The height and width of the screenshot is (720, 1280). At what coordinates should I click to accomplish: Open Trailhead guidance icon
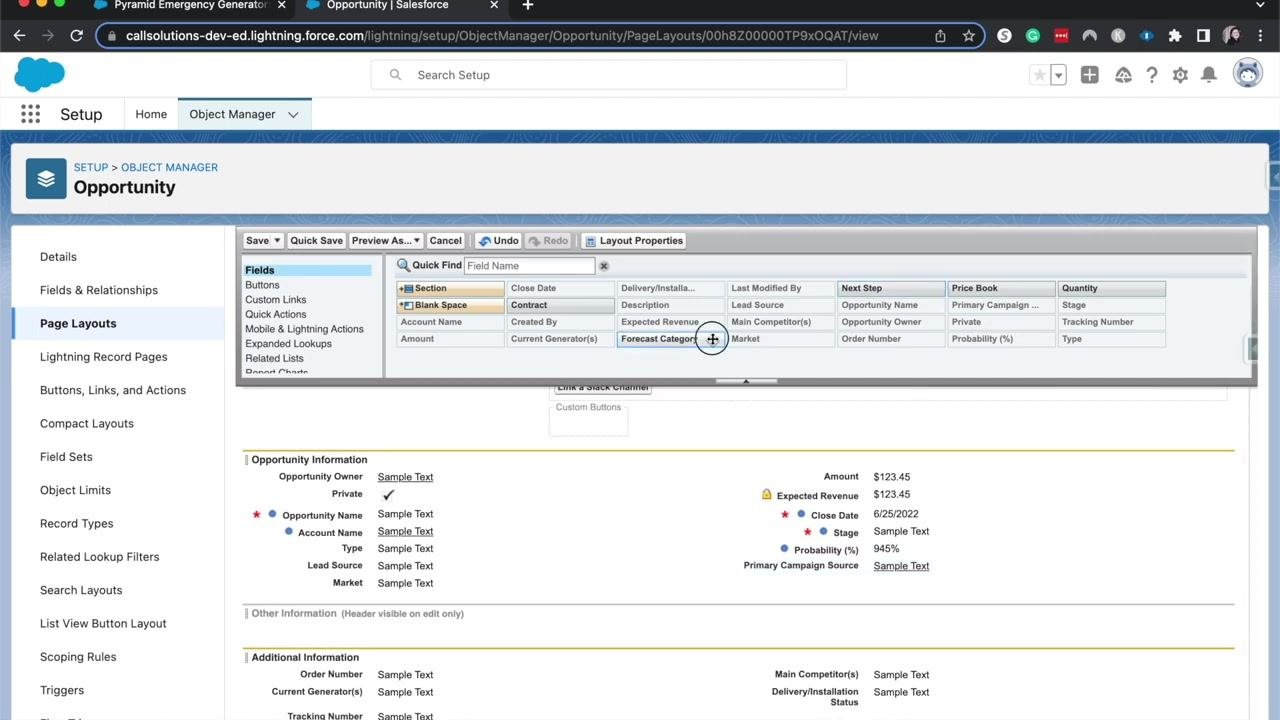coord(1123,75)
